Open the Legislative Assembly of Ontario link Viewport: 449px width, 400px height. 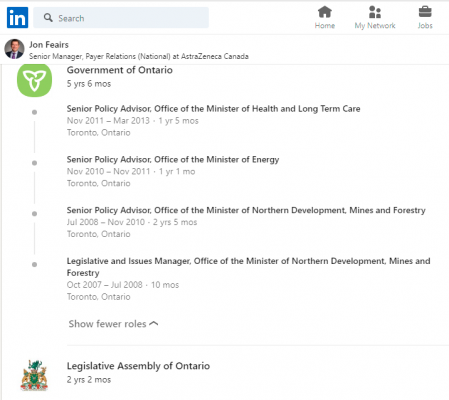[138, 366]
